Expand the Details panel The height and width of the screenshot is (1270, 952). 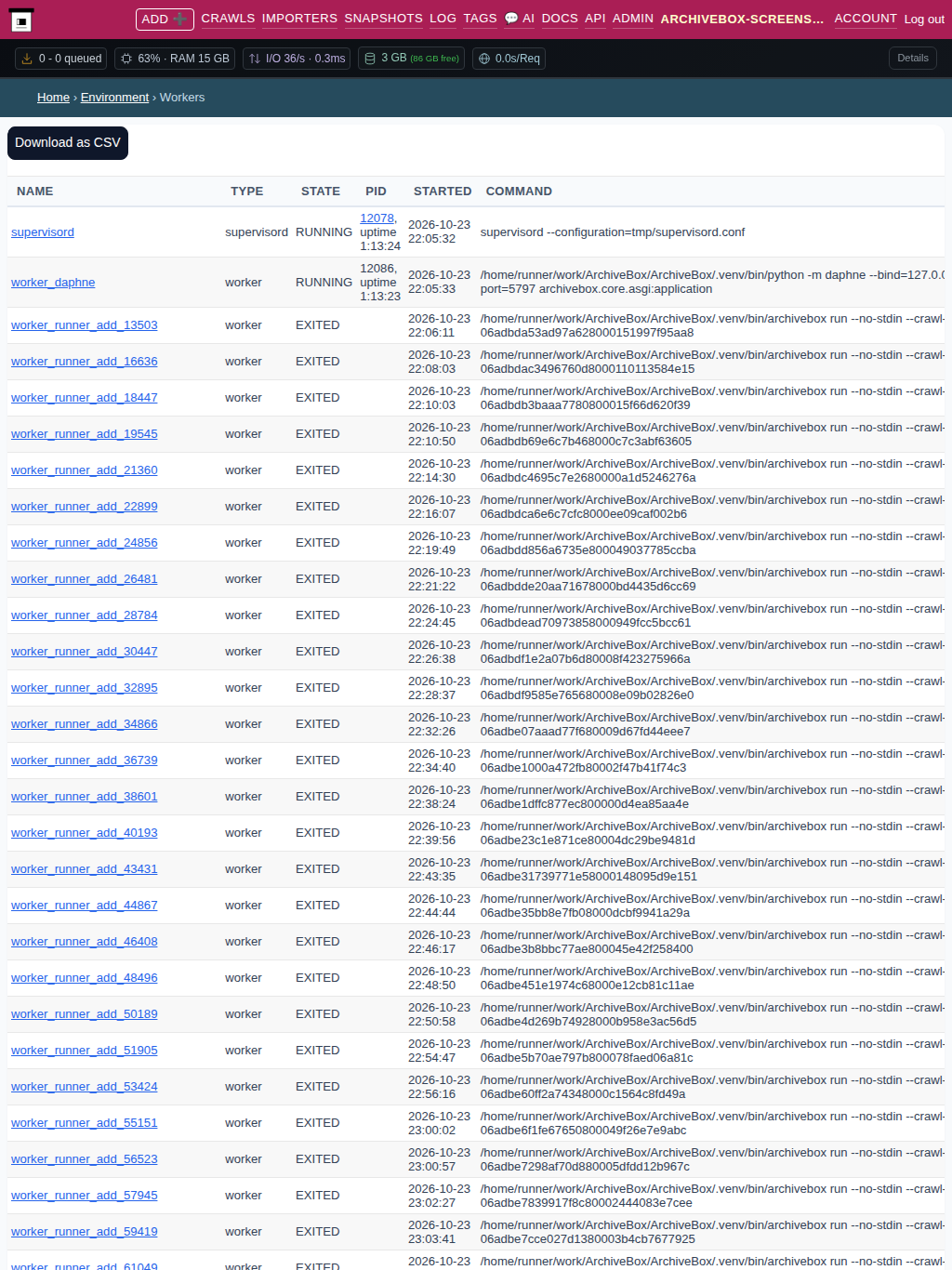point(913,58)
